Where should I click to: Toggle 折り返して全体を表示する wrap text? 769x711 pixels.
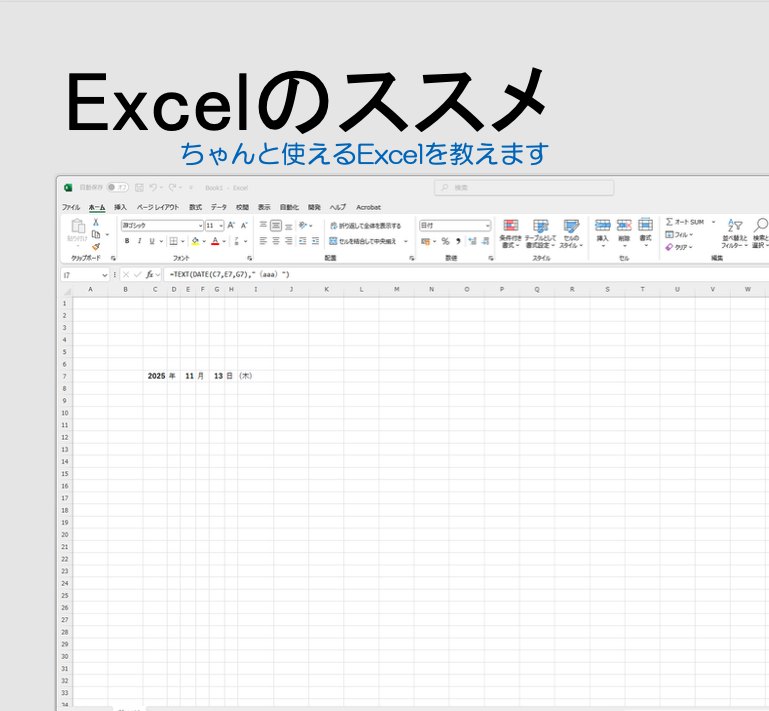tap(365, 226)
